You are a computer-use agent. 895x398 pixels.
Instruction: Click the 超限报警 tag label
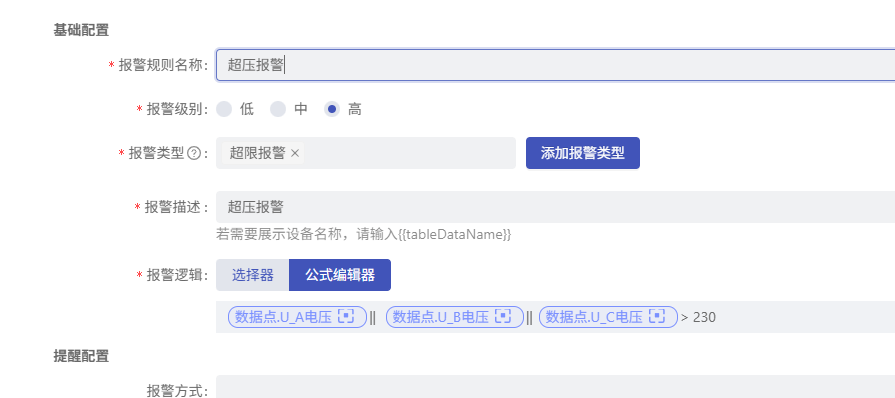257,153
